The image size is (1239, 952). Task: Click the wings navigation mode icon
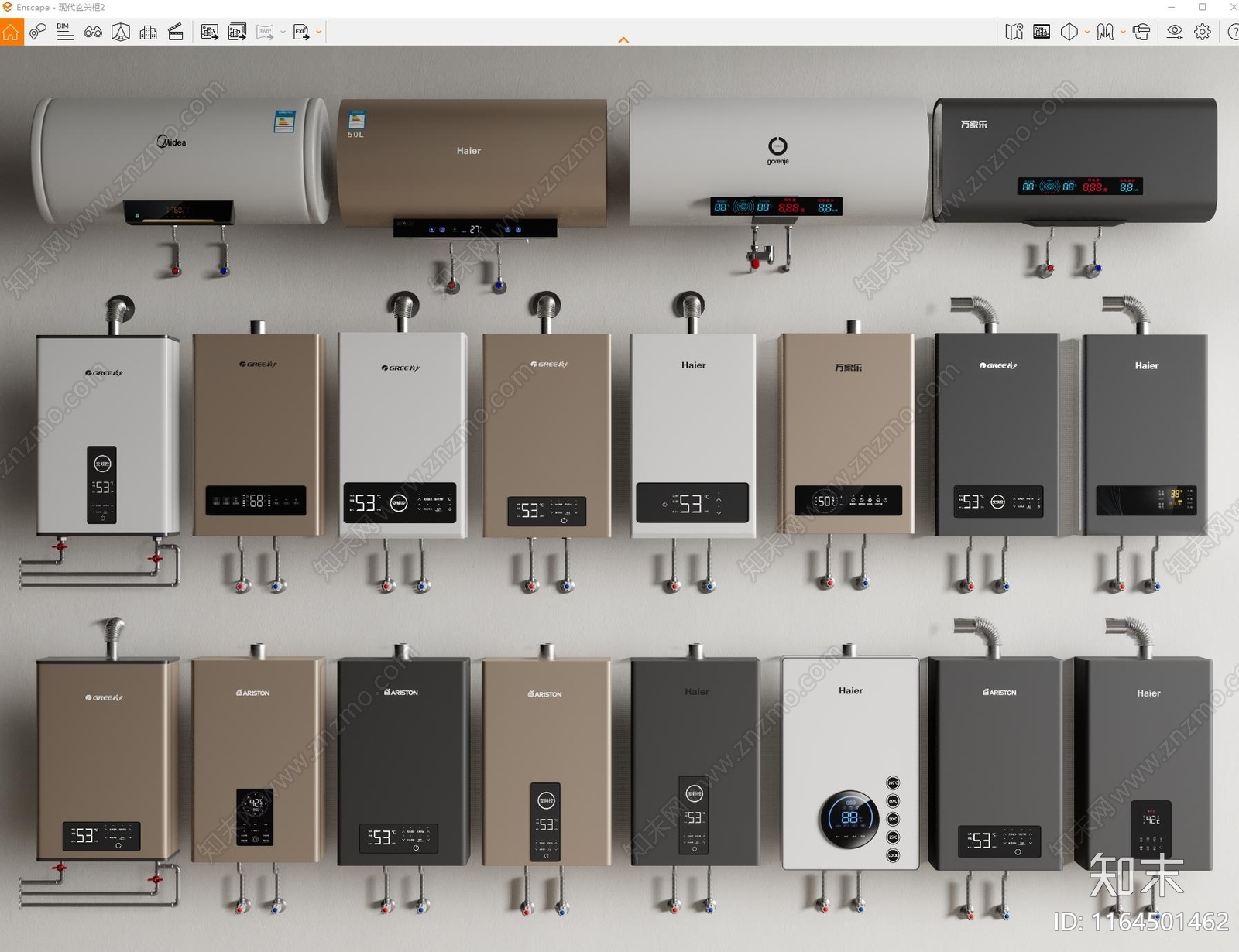[1105, 32]
